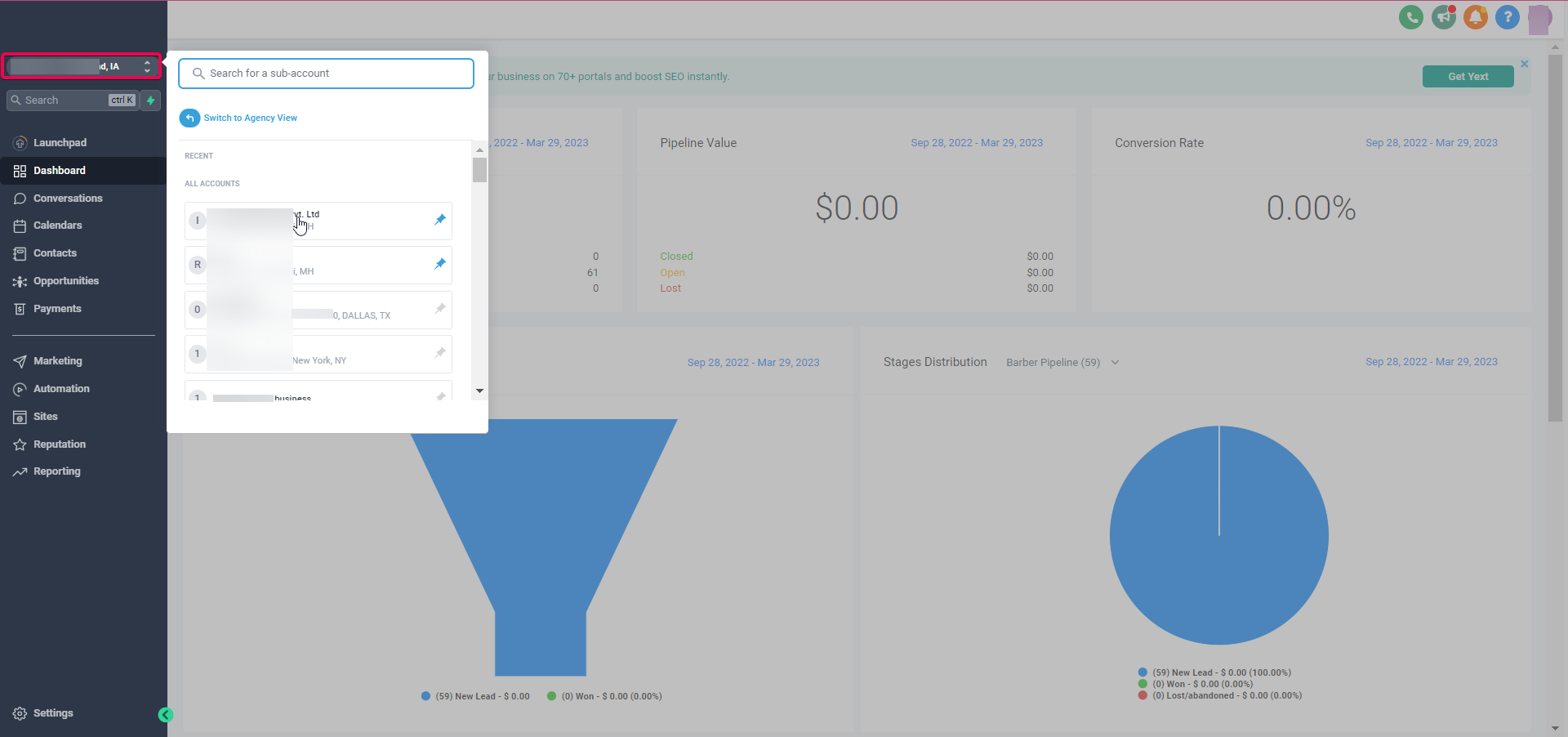Collapse sidebar with green arrow icon

pyautogui.click(x=166, y=715)
